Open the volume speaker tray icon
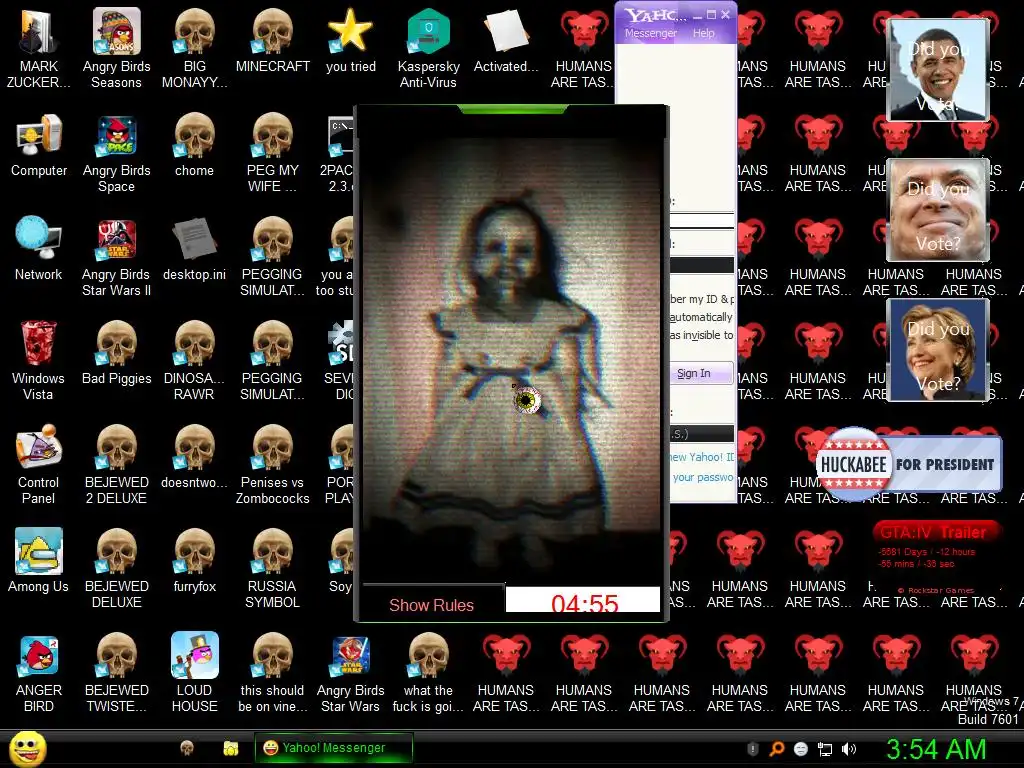 [849, 749]
